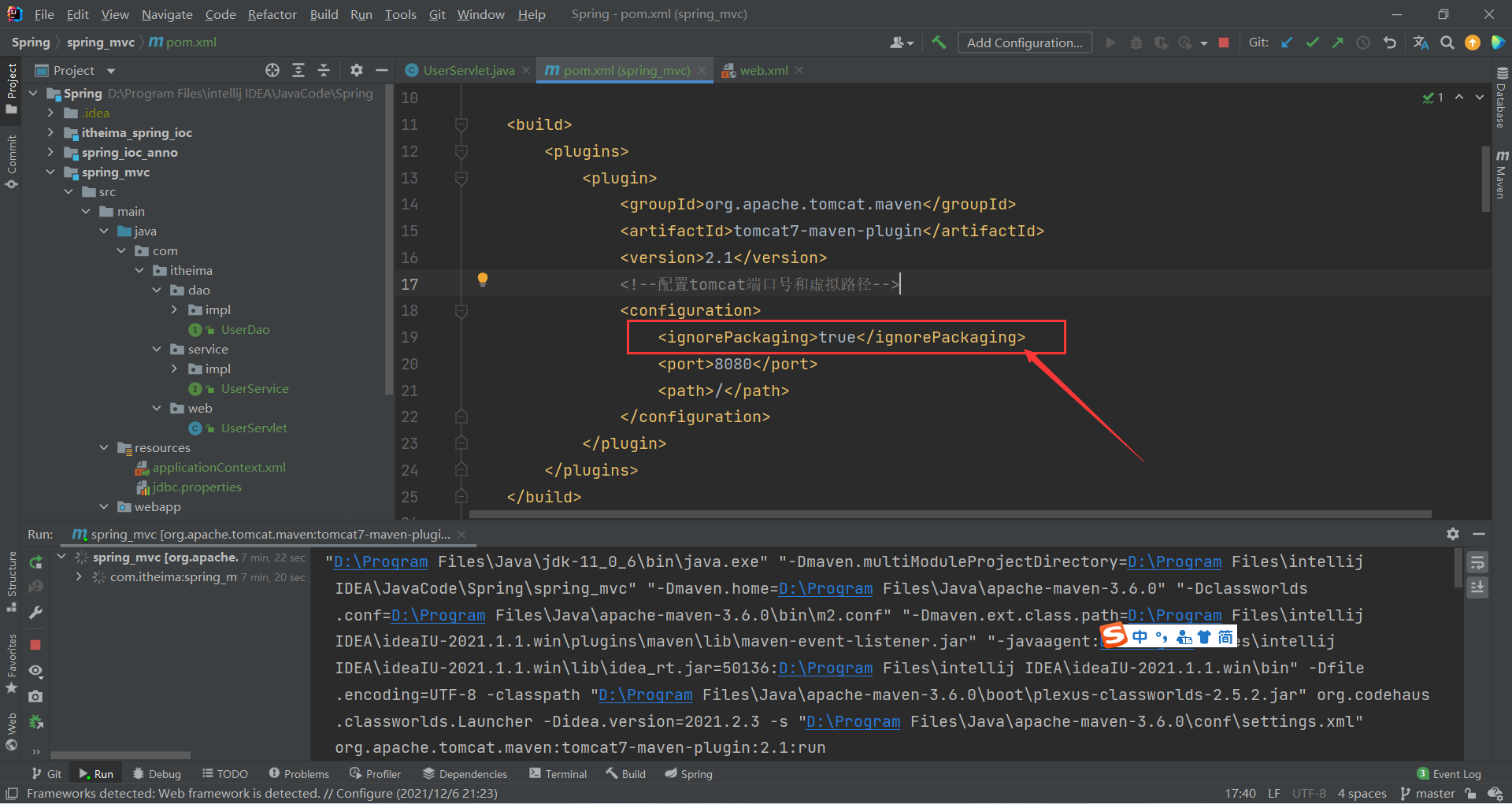Toggle Sogou simplified/traditional 简 mode

point(1225,637)
